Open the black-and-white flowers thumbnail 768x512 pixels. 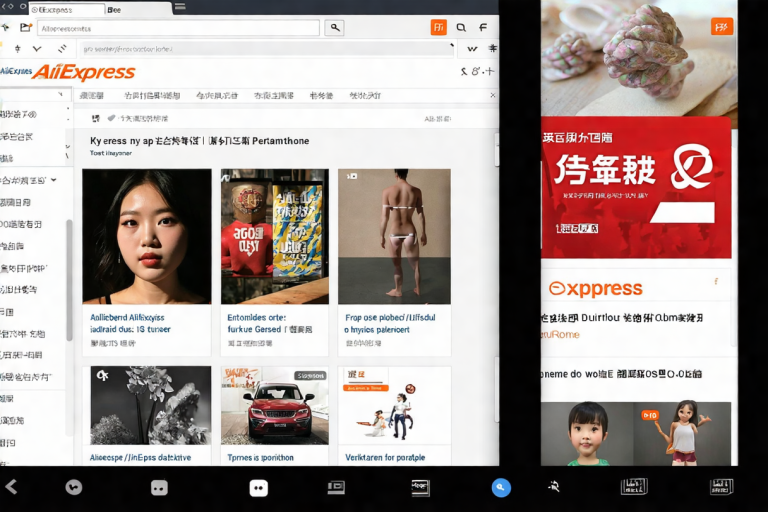click(151, 406)
